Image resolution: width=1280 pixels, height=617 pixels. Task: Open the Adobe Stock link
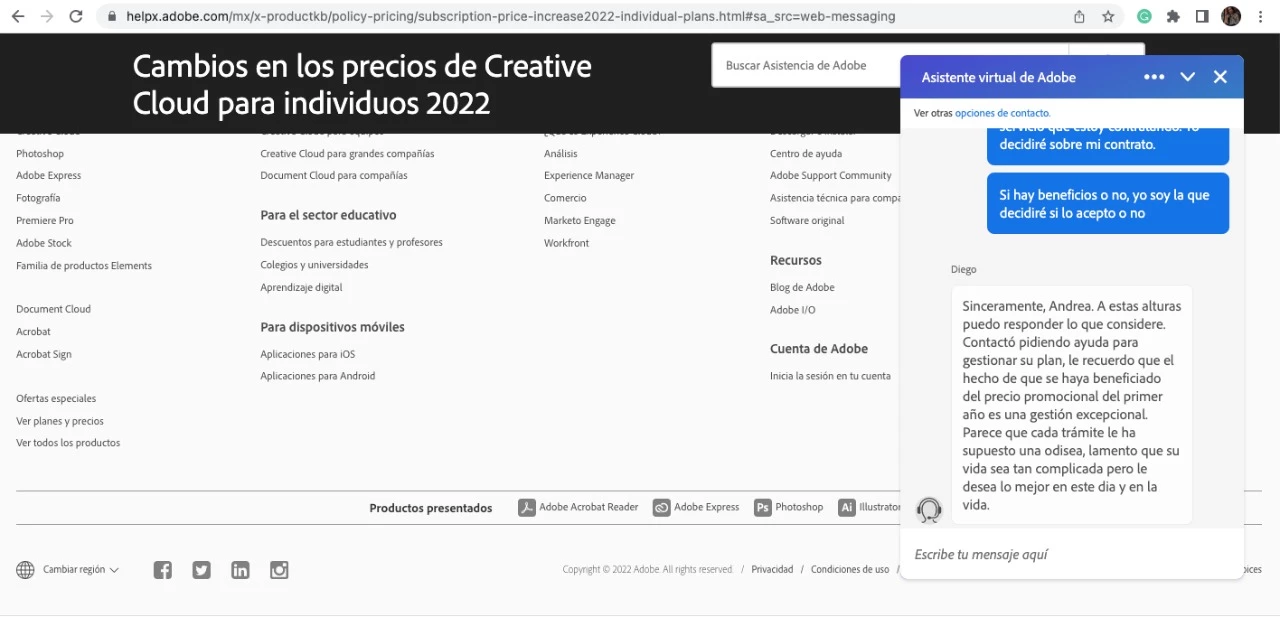(x=44, y=243)
